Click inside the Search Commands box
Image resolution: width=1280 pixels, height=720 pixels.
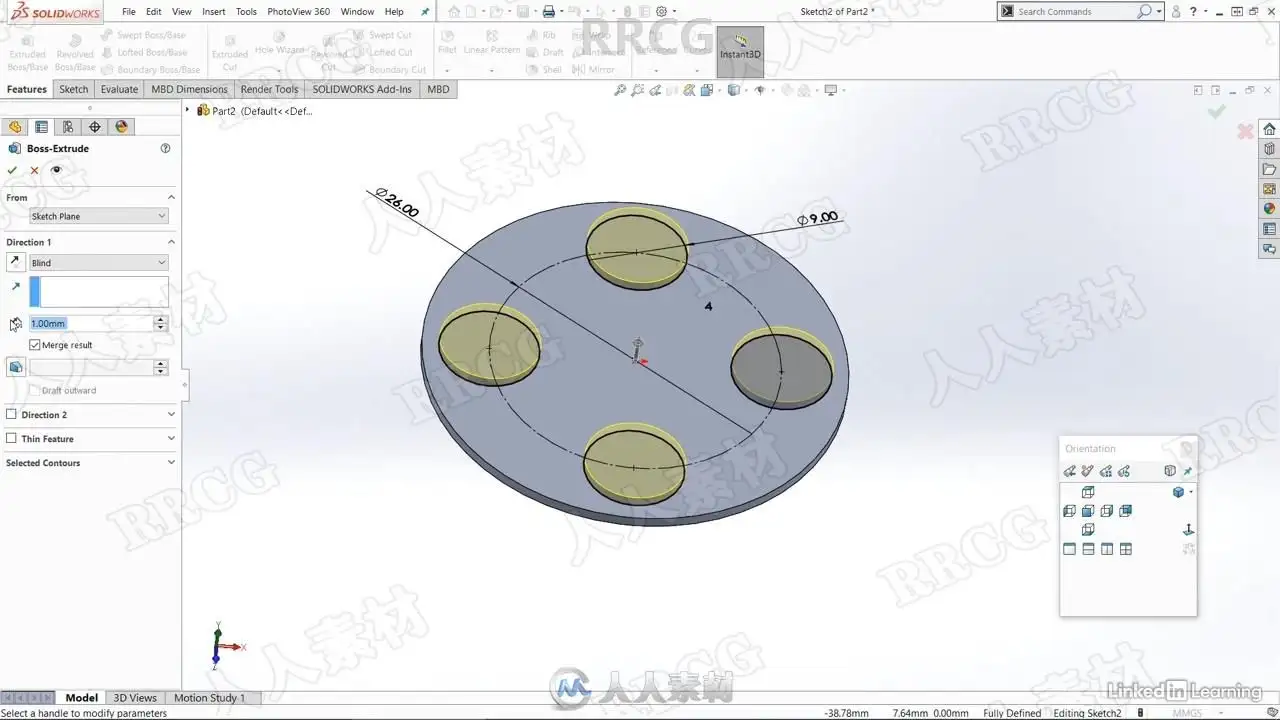pyautogui.click(x=1075, y=12)
